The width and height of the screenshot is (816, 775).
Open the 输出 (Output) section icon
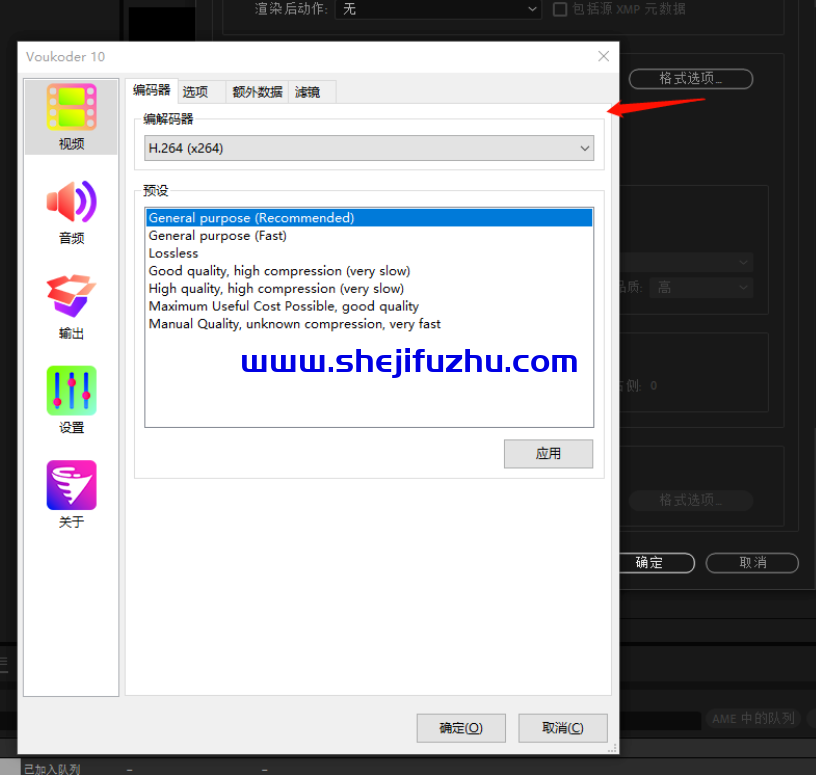71,307
